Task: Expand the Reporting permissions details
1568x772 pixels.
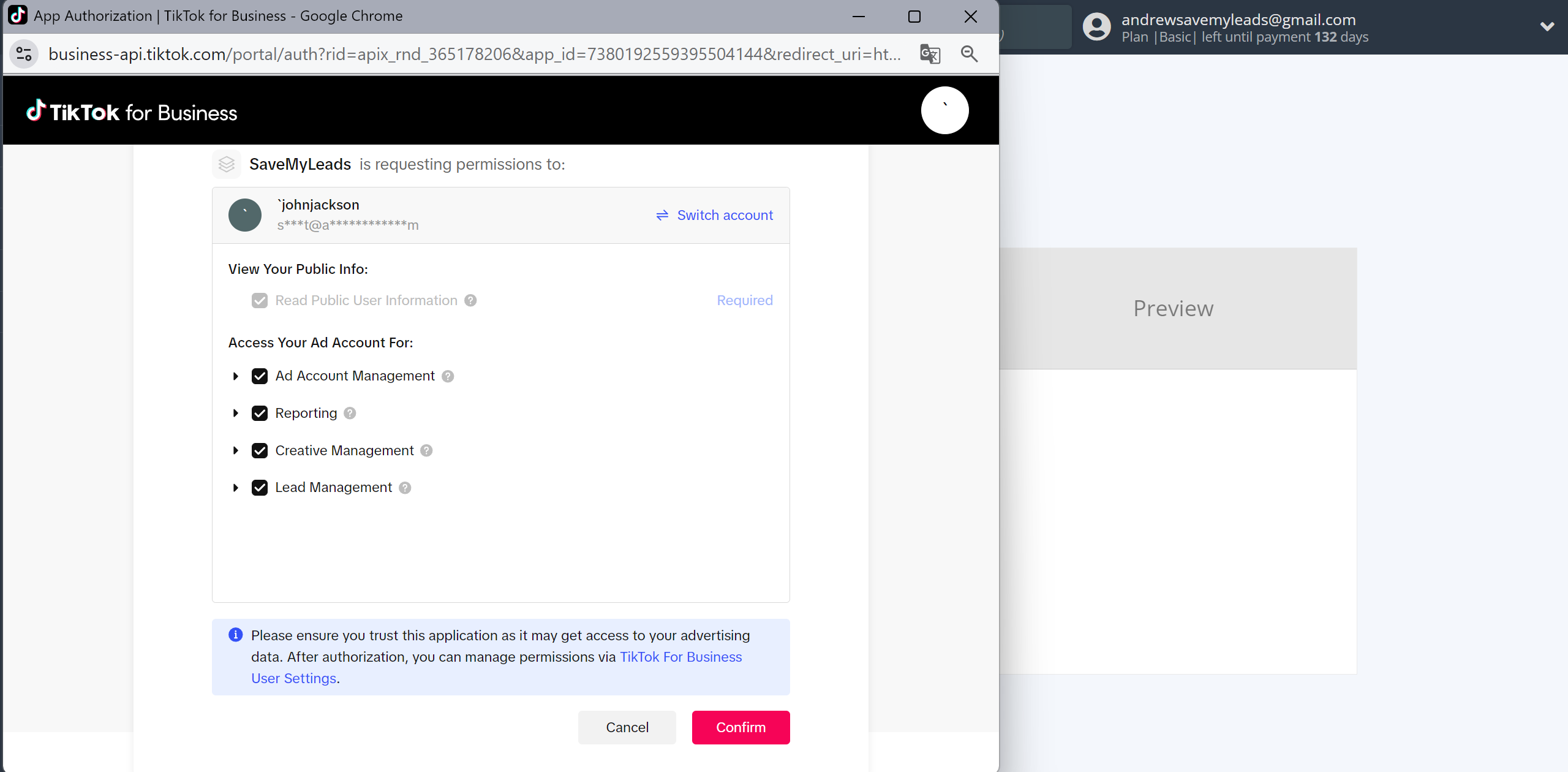Action: 234,412
